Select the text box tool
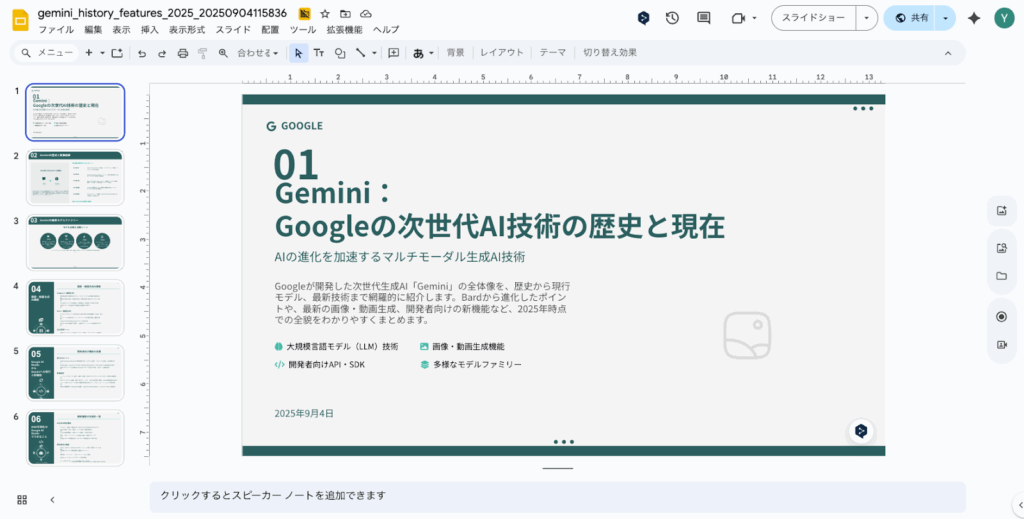 pos(319,53)
